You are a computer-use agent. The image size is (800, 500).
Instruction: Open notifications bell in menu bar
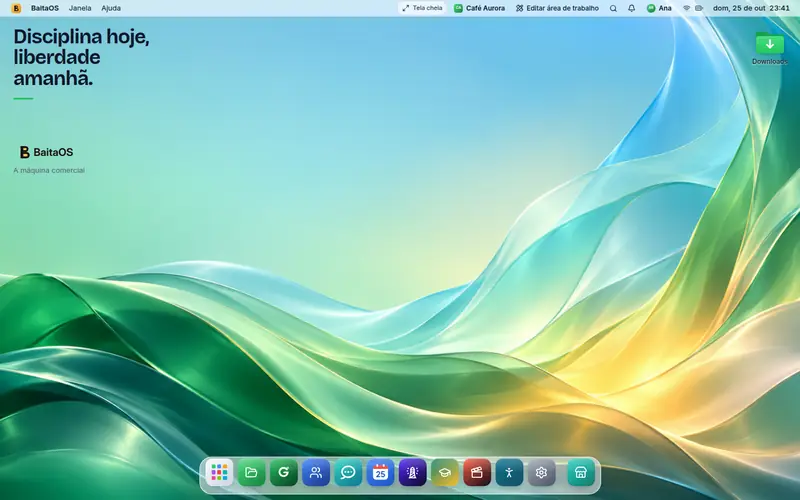click(632, 8)
